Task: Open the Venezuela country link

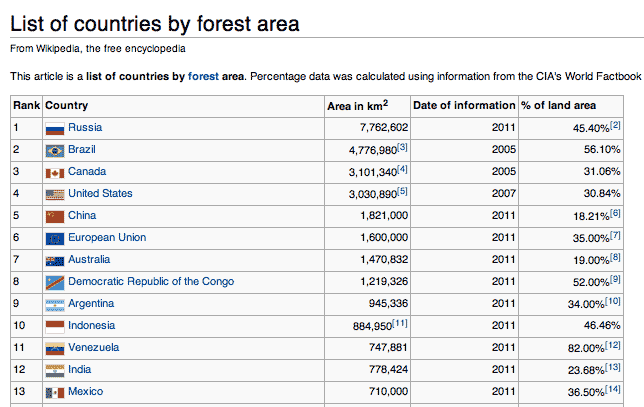Action: (93, 347)
